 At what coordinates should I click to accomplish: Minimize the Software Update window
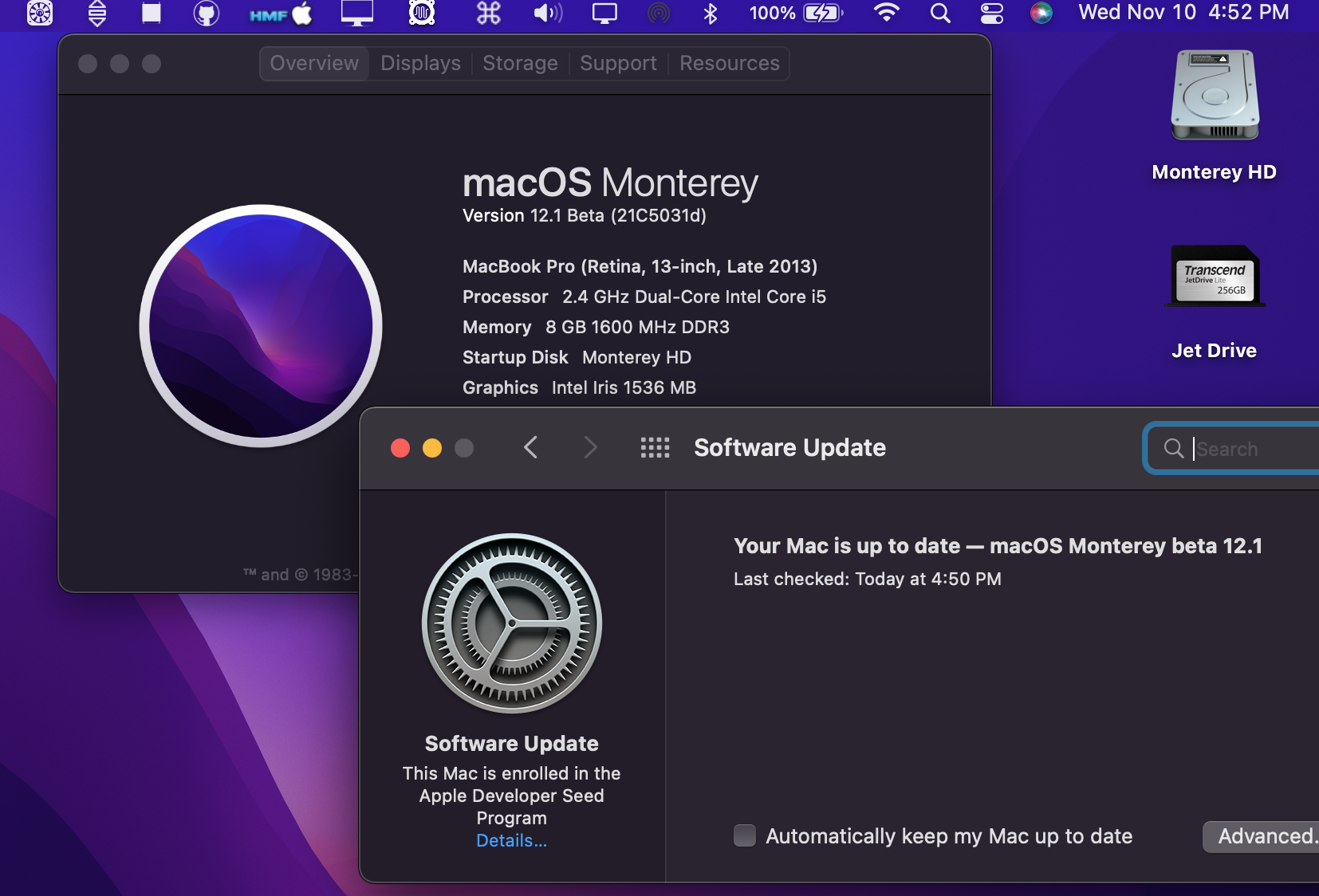click(432, 448)
